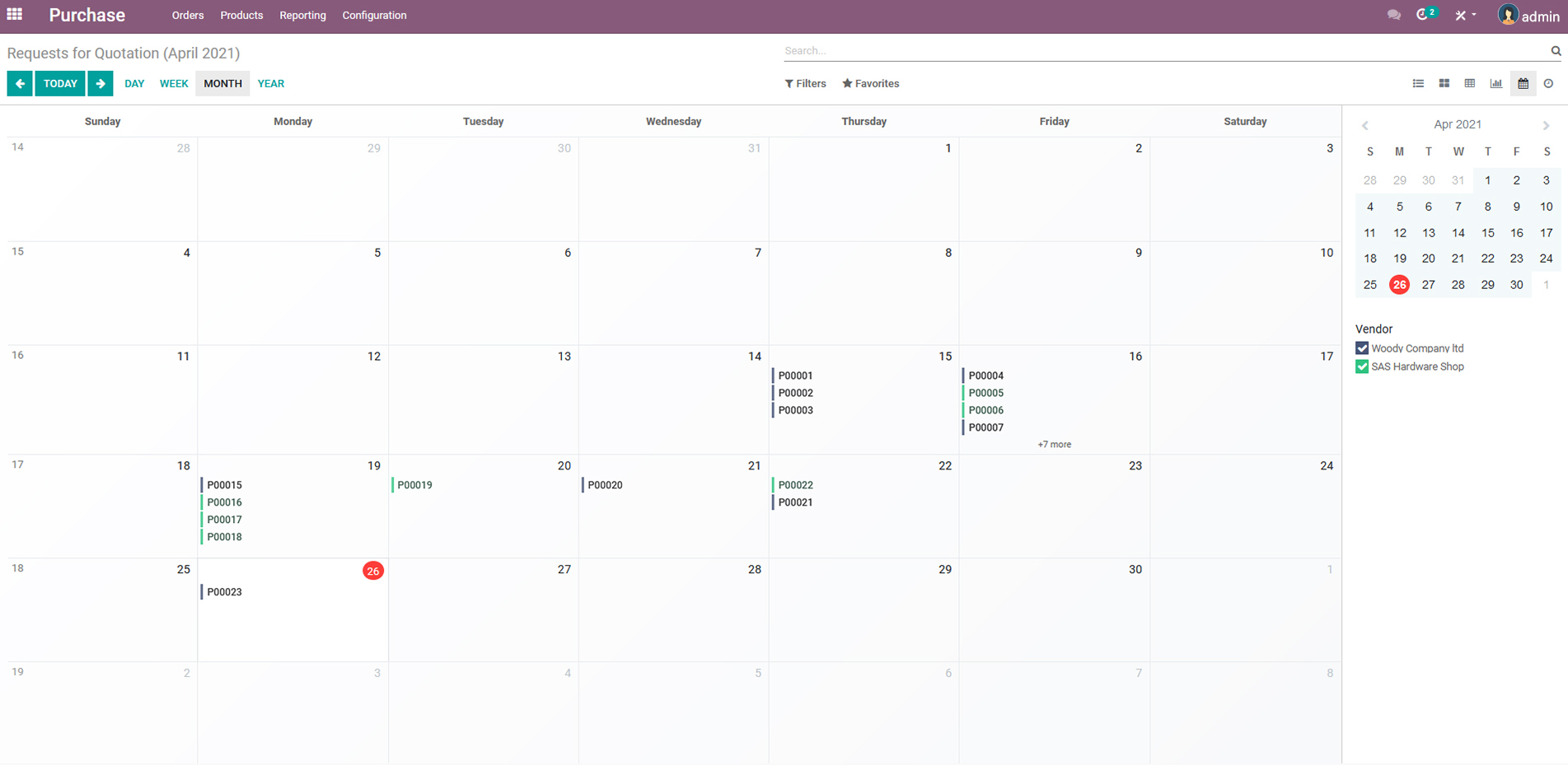Viewport: 1568px width, 765px height.
Task: Open the Favorites dropdown
Action: click(x=870, y=83)
